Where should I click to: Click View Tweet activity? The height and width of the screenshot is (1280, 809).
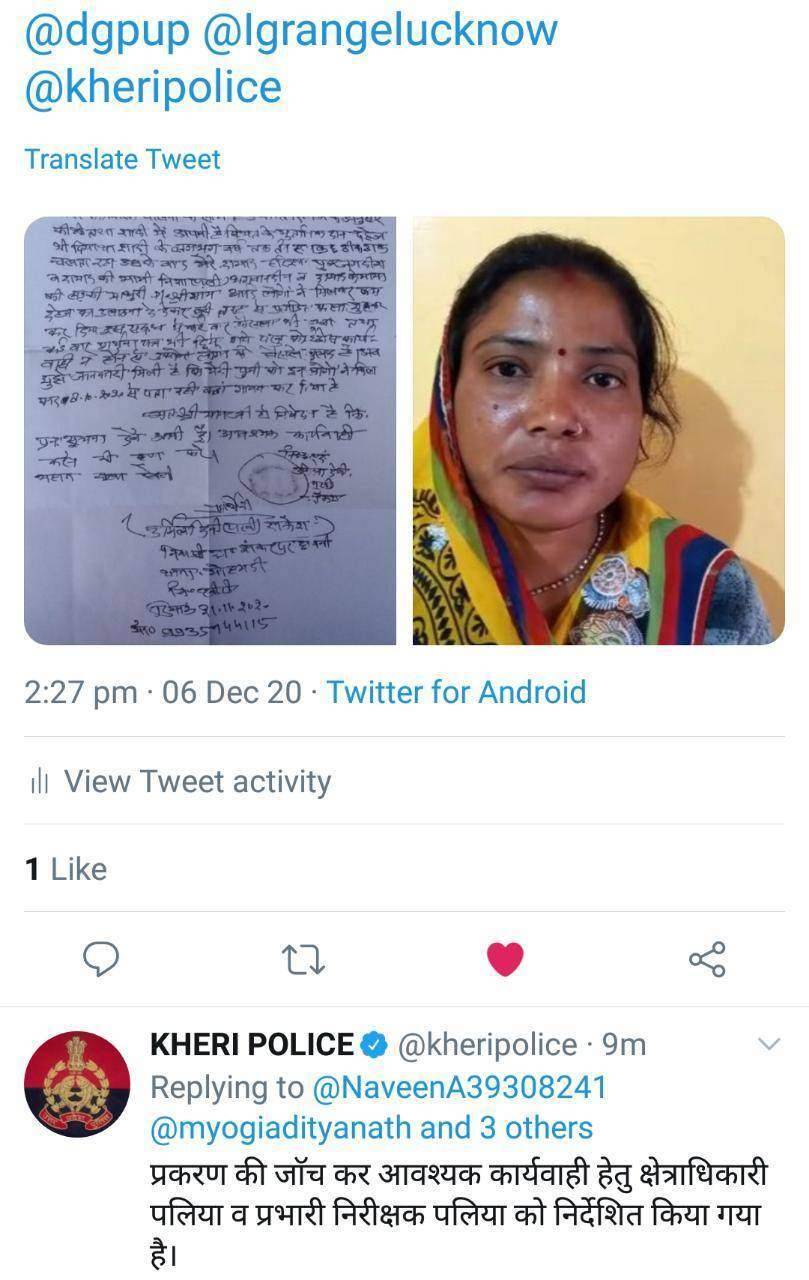tap(197, 782)
